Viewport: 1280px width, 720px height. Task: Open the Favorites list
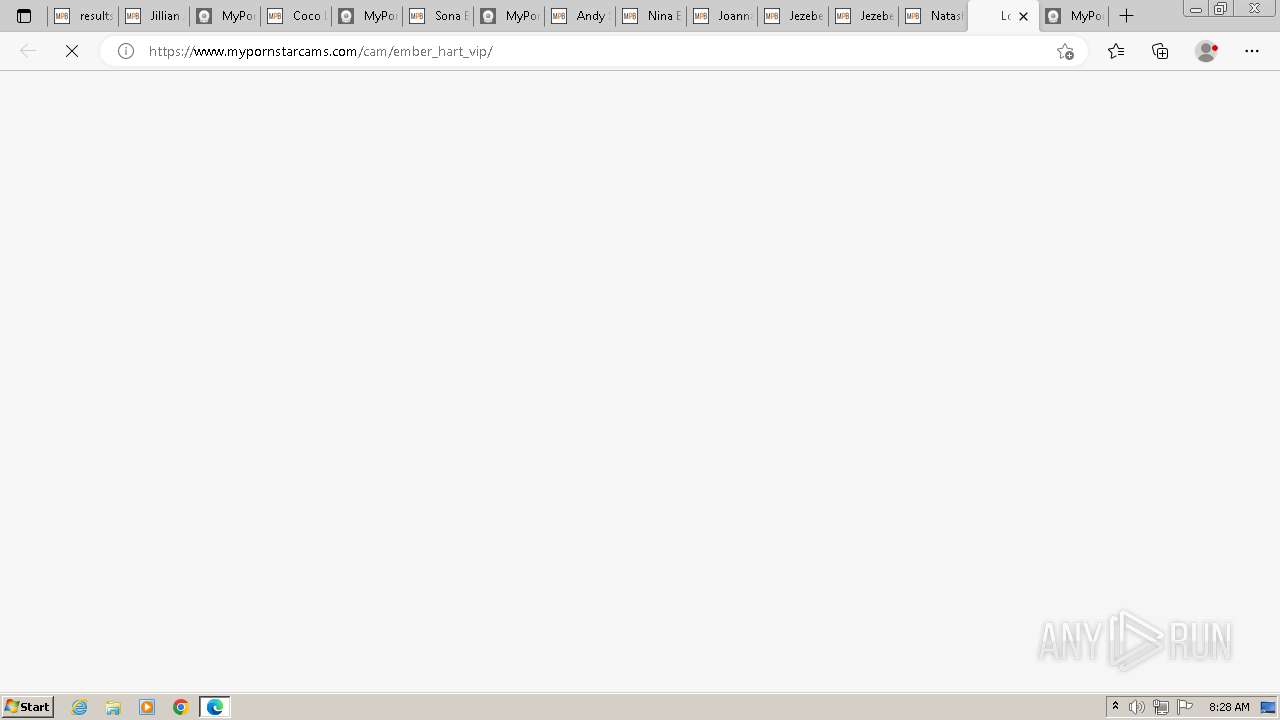[x=1116, y=51]
